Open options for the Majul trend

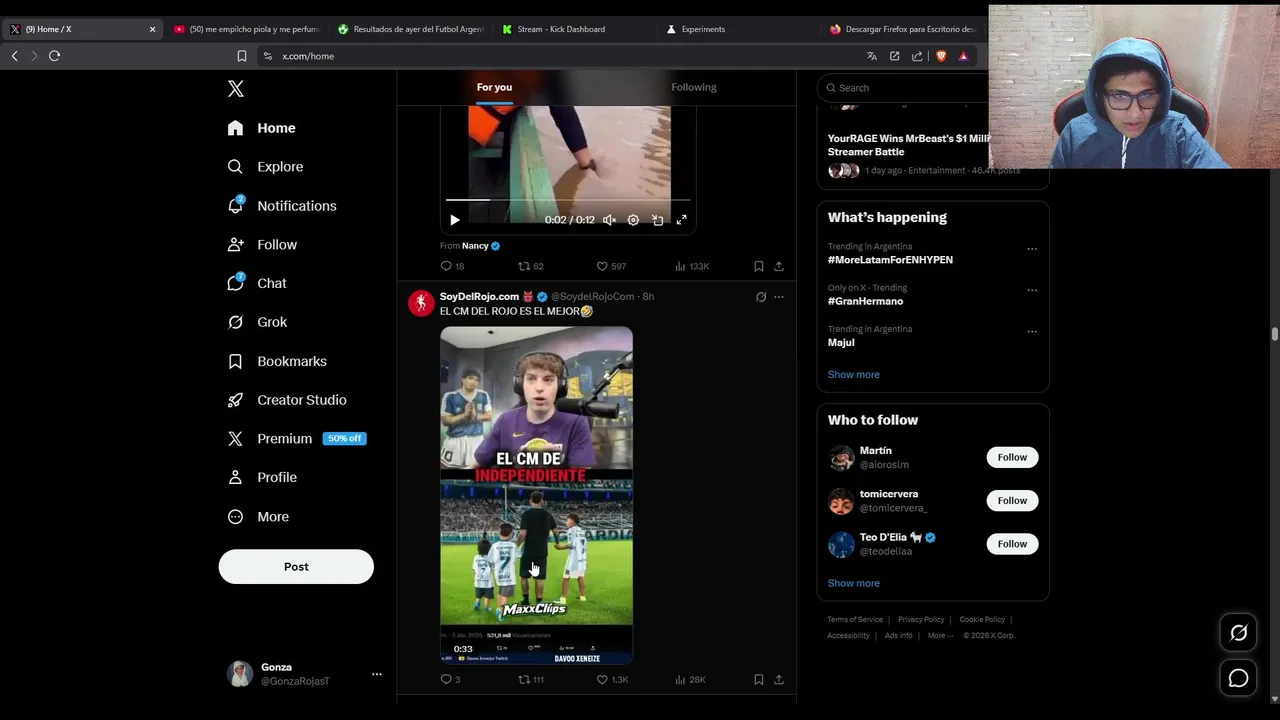(x=1032, y=332)
